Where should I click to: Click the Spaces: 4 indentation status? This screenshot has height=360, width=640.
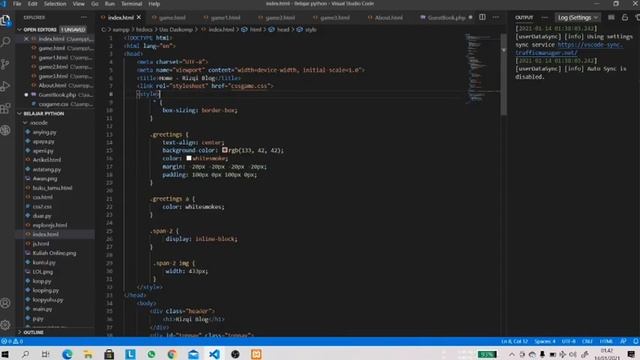(x=545, y=341)
